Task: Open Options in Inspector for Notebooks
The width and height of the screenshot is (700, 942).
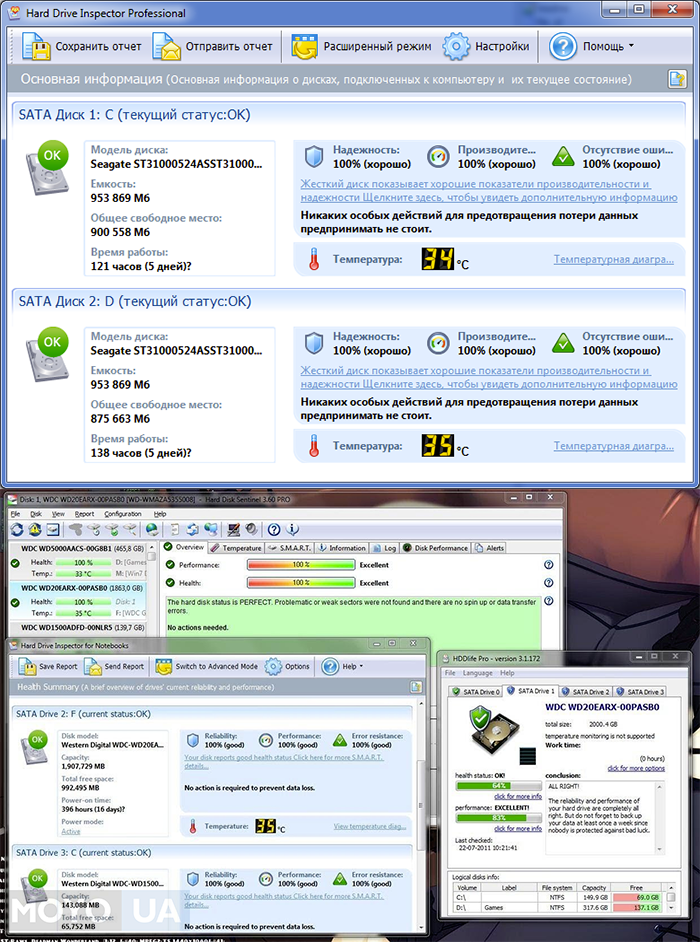Action: pyautogui.click(x=288, y=666)
